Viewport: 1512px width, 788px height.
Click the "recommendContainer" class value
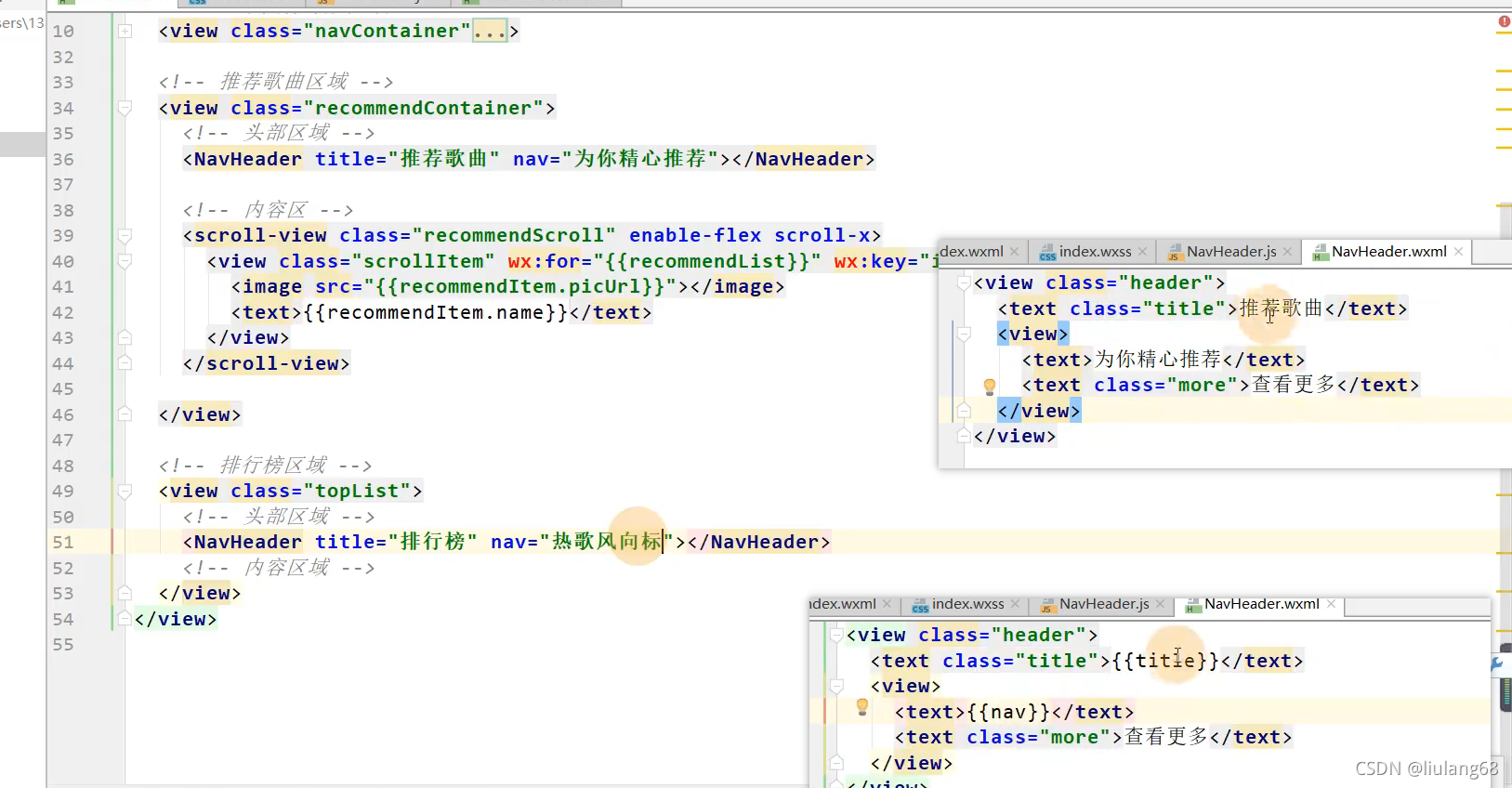pyautogui.click(x=424, y=109)
